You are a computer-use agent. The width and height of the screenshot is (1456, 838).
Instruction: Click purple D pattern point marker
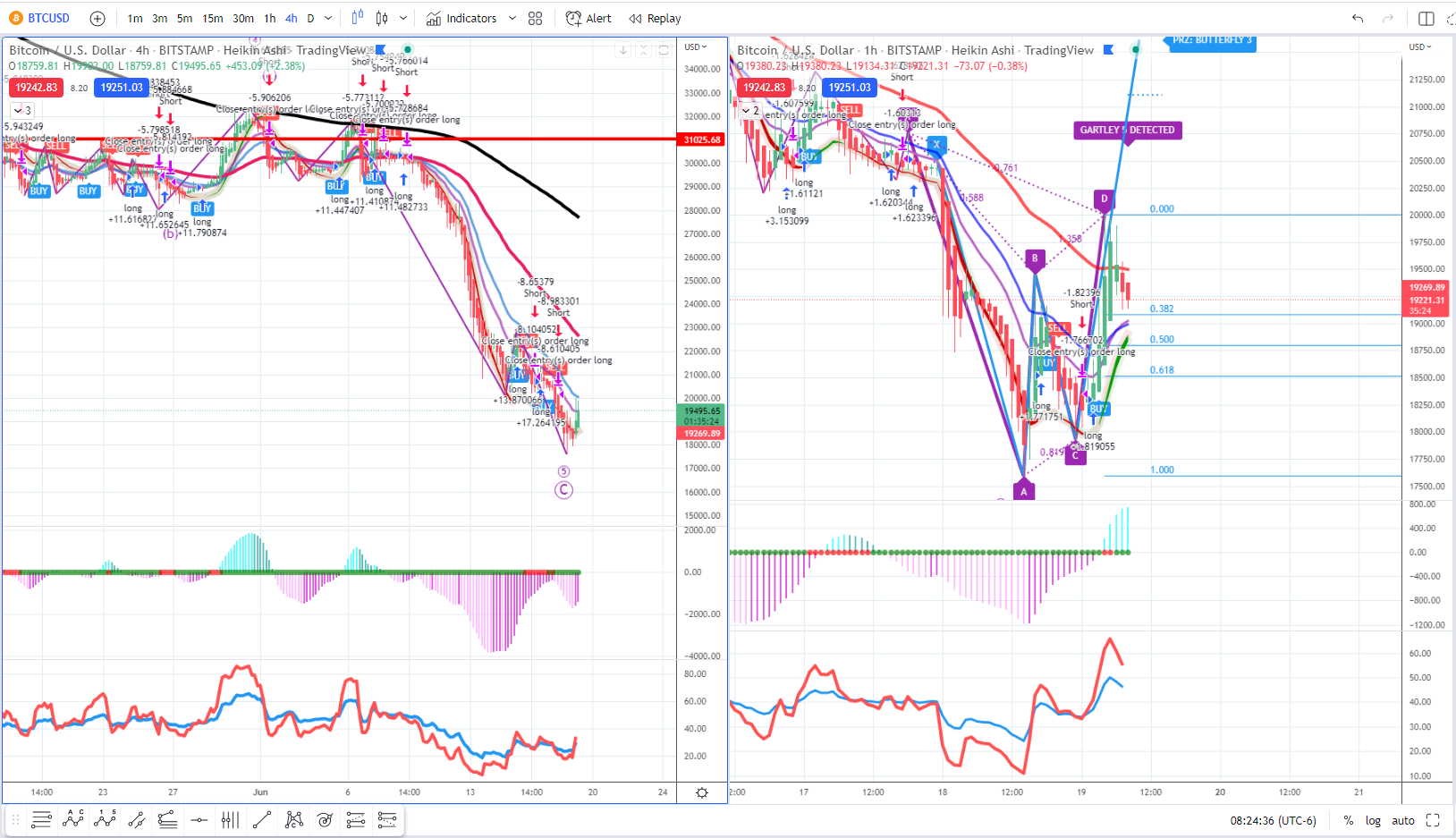(x=1104, y=199)
